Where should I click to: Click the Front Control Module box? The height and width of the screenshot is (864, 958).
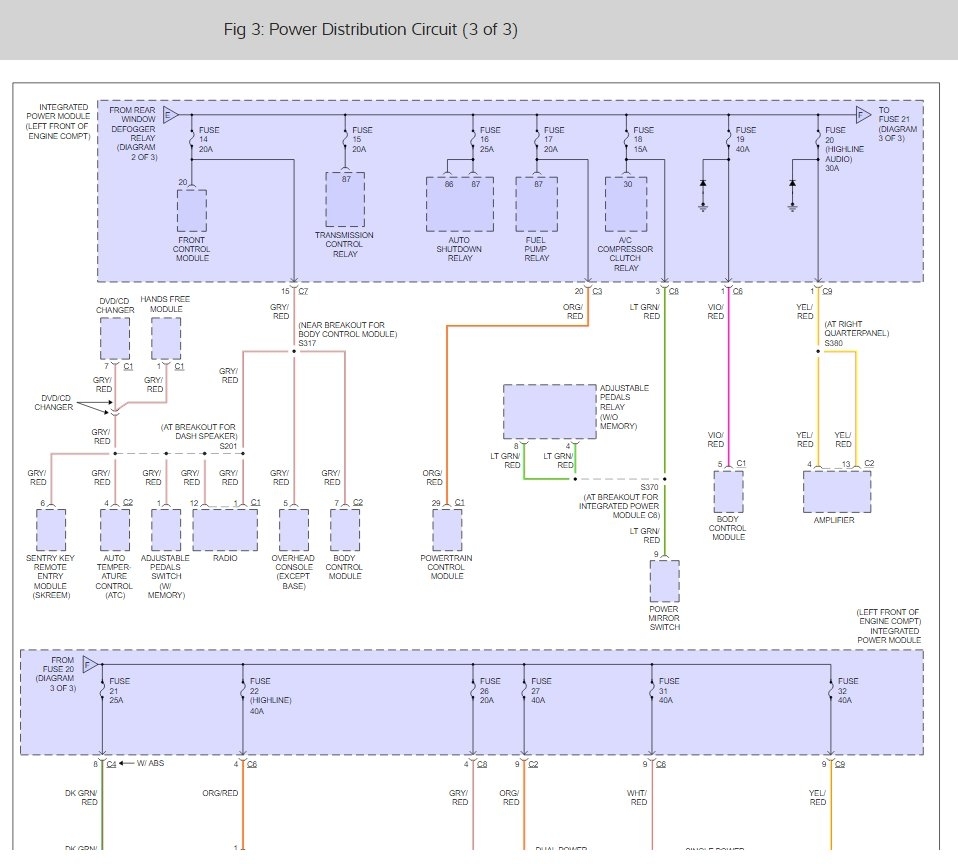192,210
